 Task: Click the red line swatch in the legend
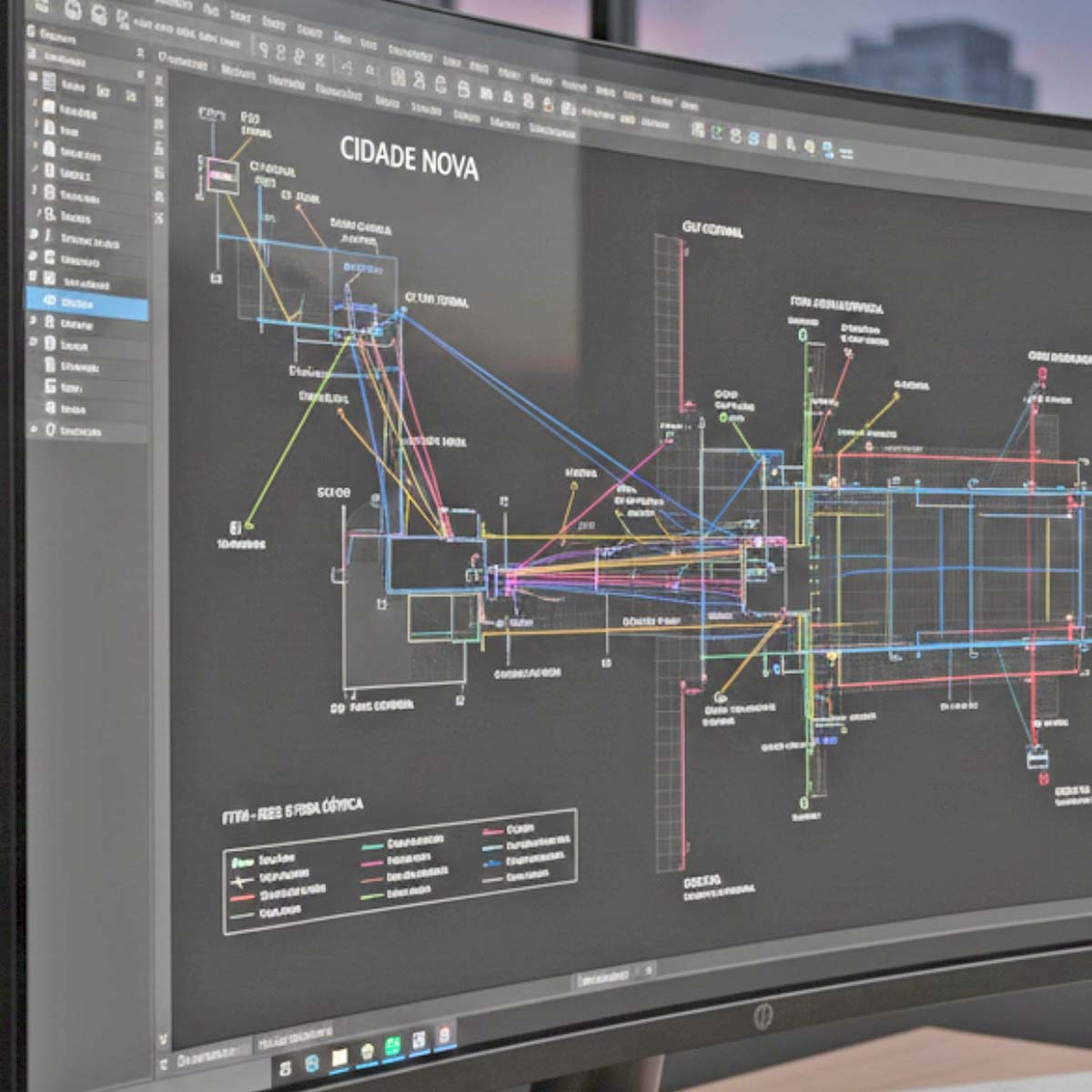click(241, 897)
